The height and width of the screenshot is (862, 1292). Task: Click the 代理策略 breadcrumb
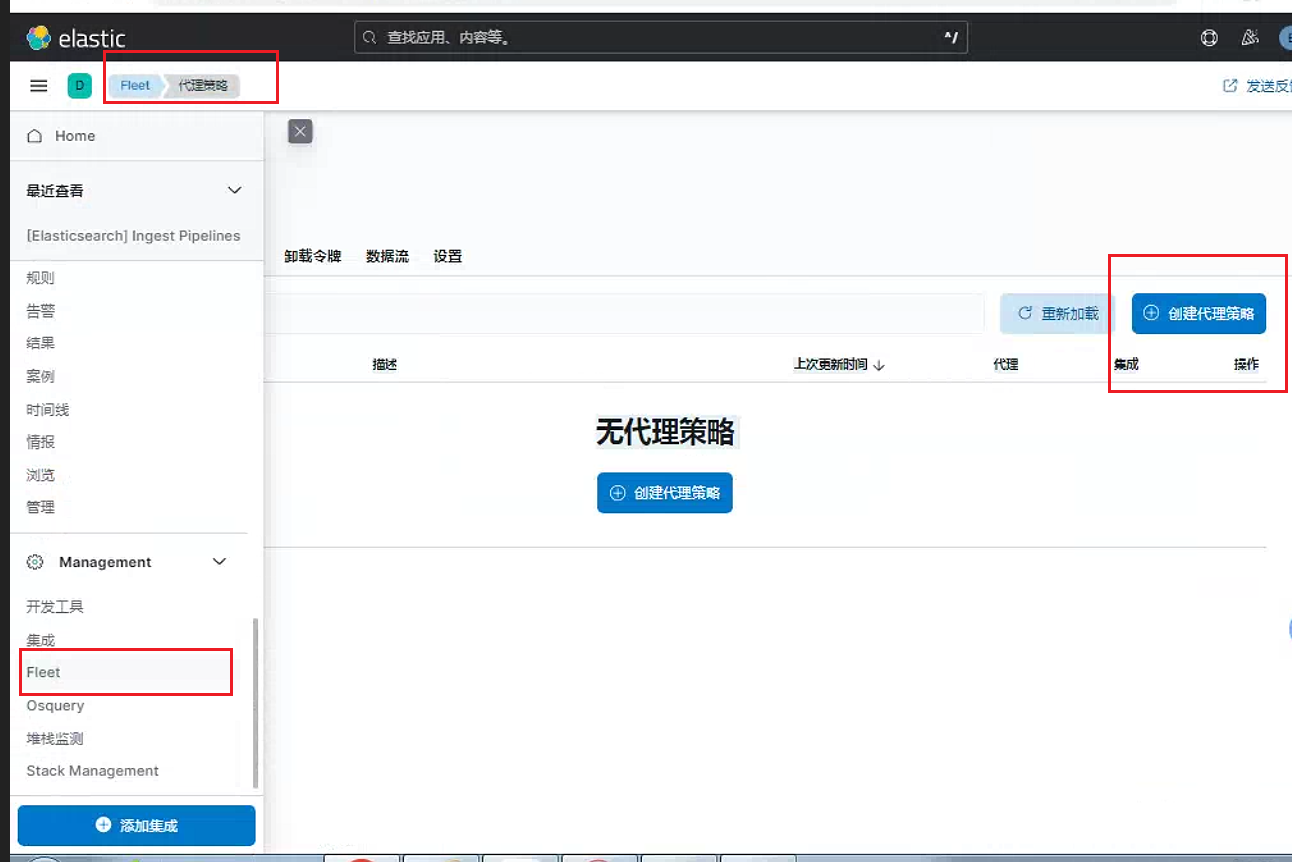pos(203,86)
